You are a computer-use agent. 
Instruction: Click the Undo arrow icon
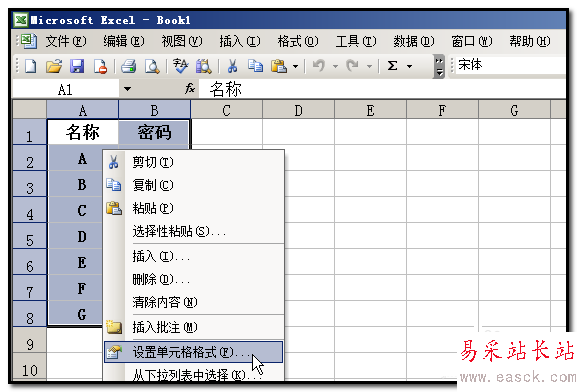tap(319, 67)
